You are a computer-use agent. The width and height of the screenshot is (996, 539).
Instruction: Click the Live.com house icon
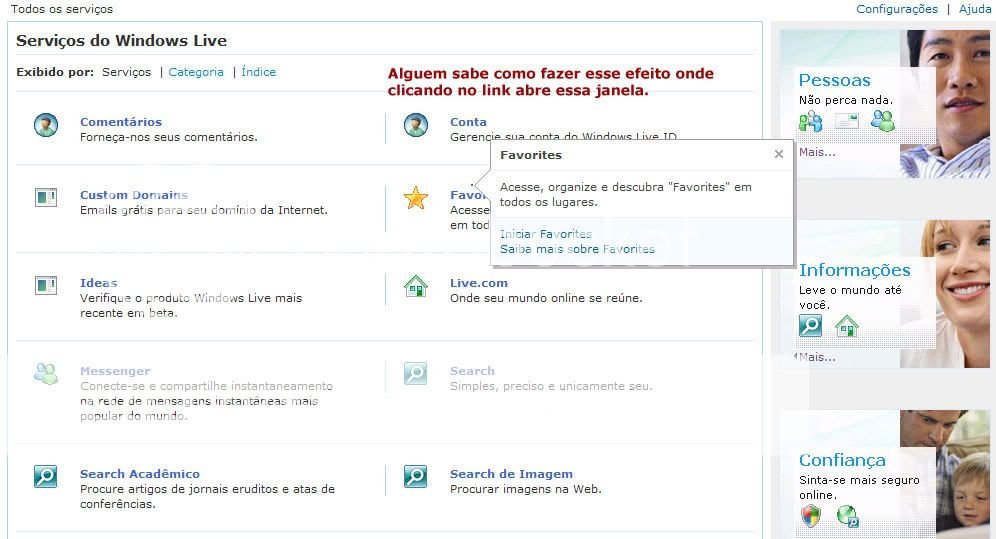(416, 286)
